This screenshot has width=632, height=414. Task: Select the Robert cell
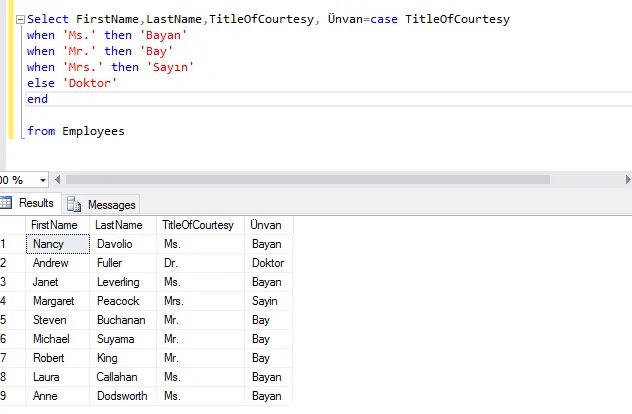click(x=58, y=358)
